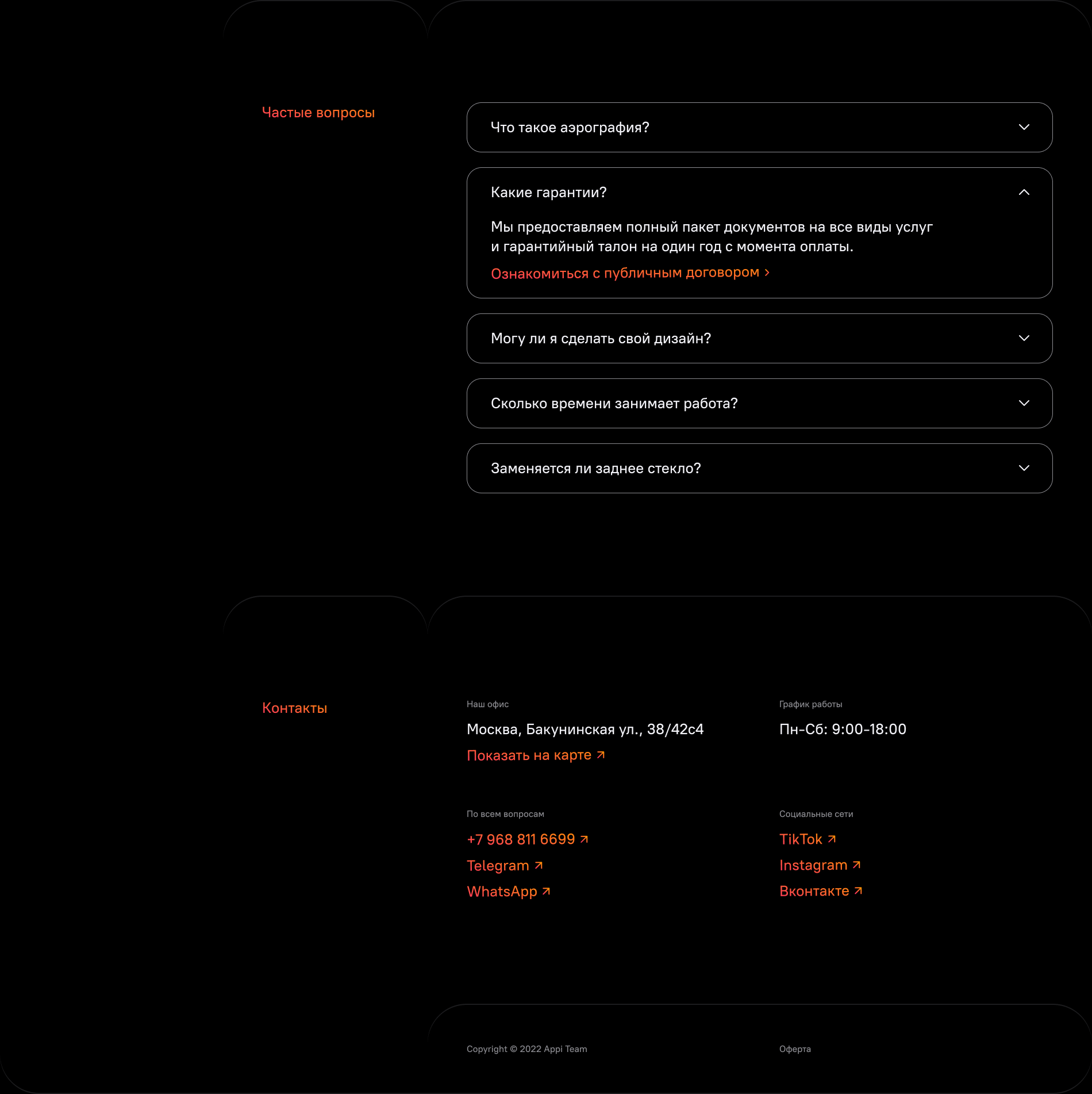
Task: Expand 'Сколько времени занимает работа?' chevron
Action: tap(1024, 403)
